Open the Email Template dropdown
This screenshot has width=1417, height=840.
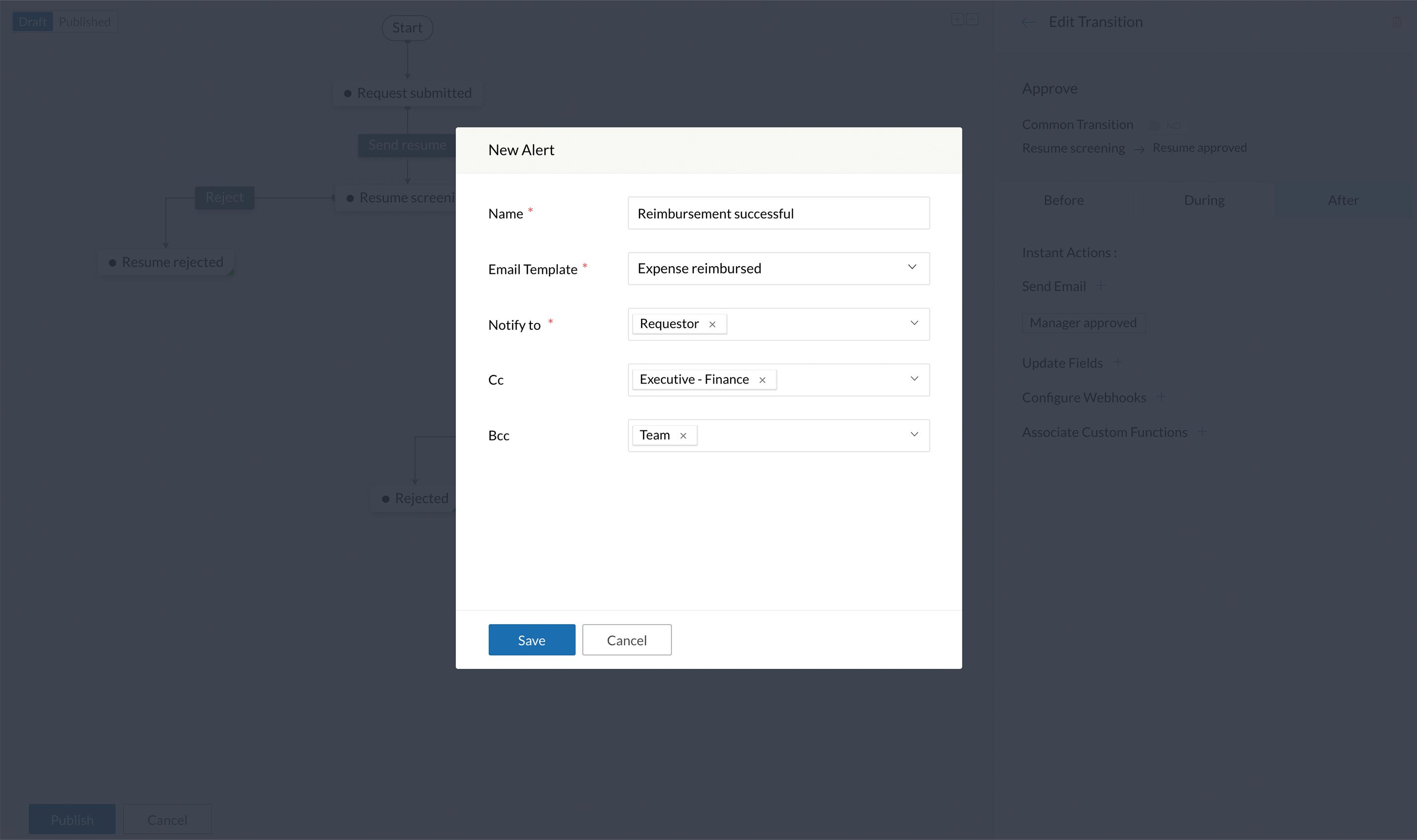pos(778,269)
